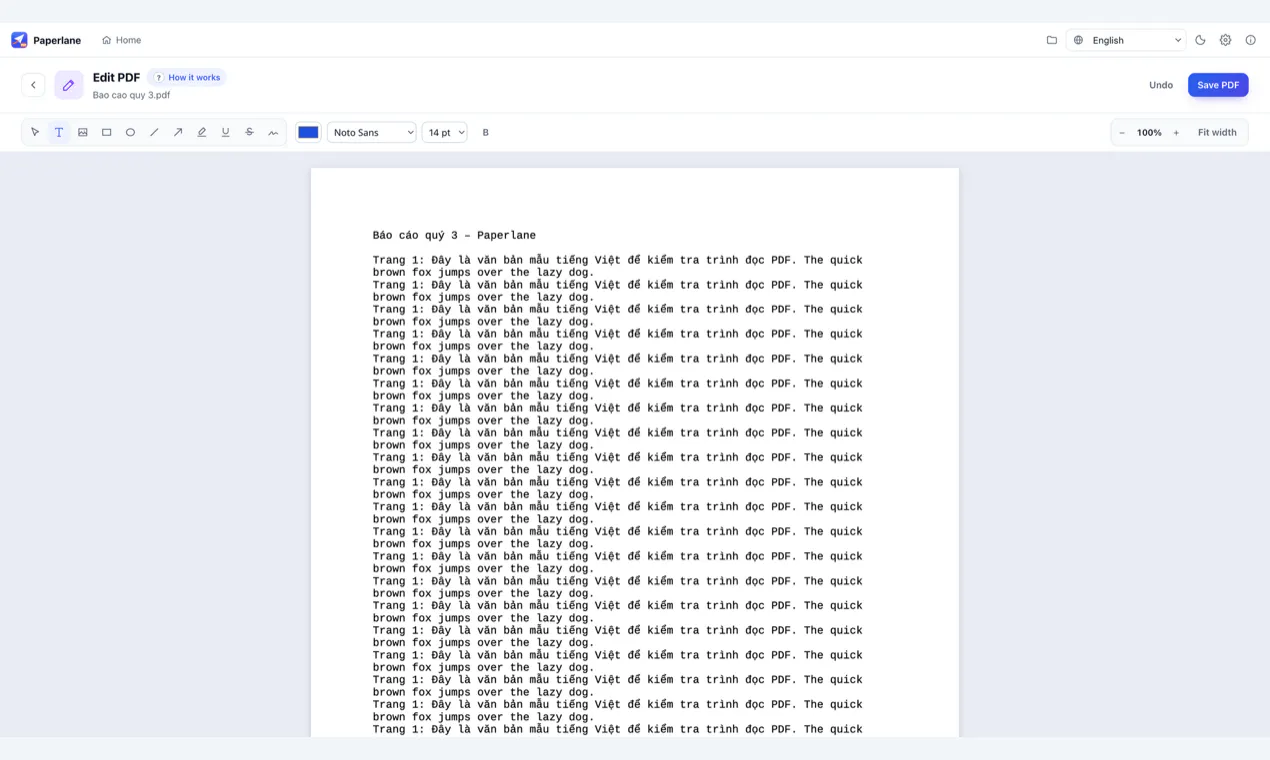Open the How it works help

coord(187,77)
